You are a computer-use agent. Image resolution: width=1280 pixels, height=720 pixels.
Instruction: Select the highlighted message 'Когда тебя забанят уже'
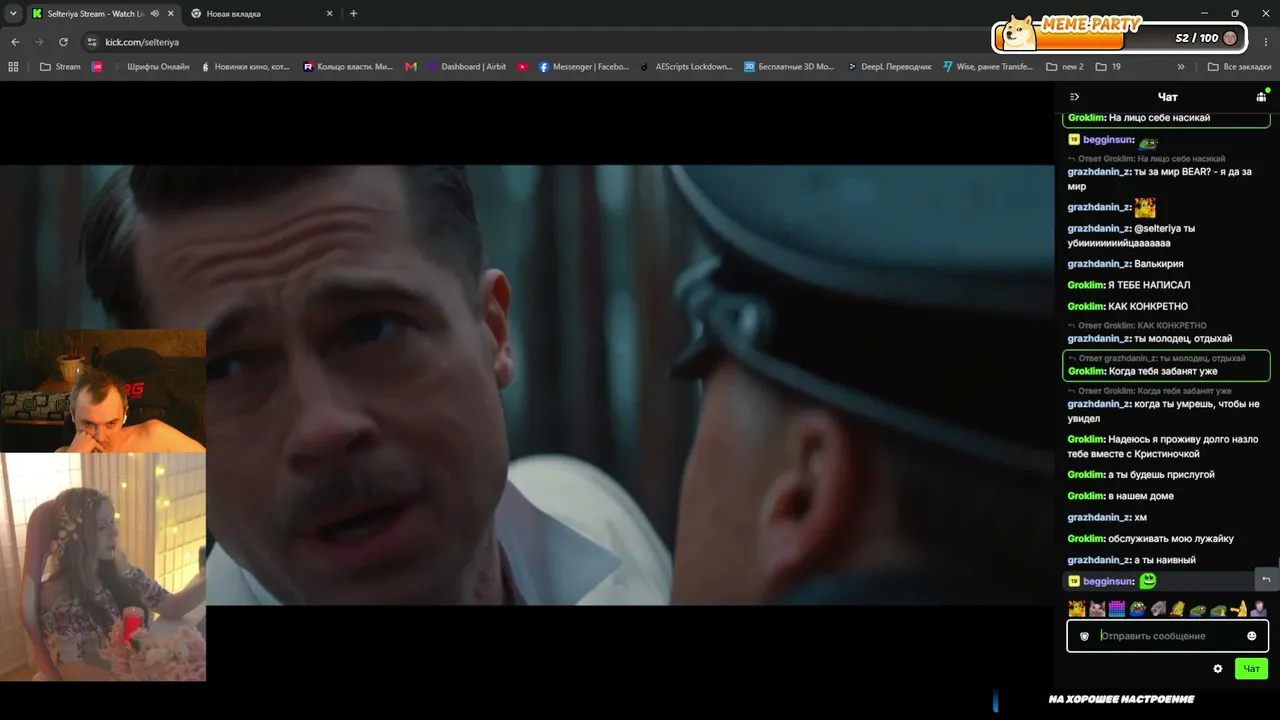coord(1166,365)
